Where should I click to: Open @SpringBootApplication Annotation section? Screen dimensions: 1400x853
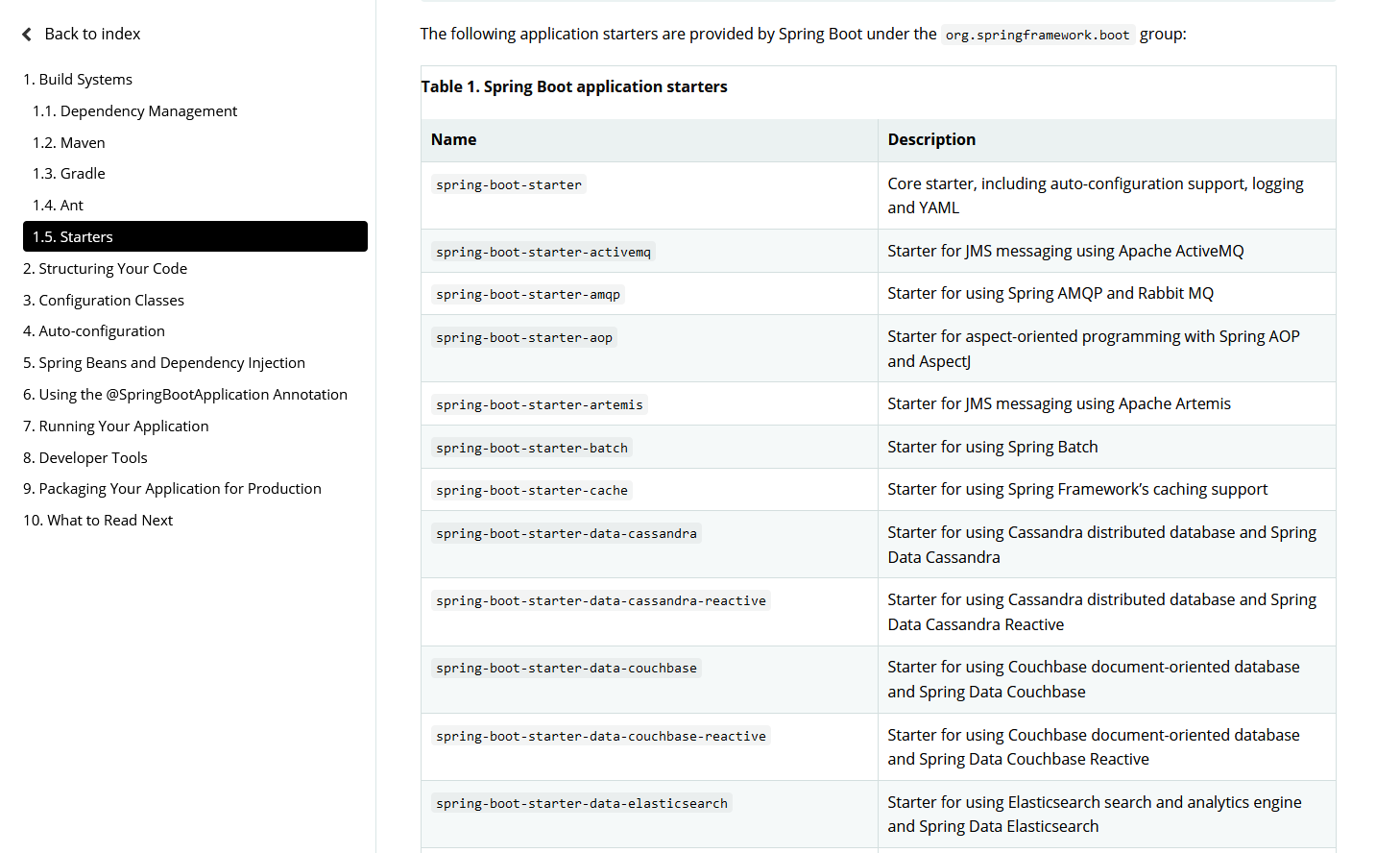pos(185,395)
